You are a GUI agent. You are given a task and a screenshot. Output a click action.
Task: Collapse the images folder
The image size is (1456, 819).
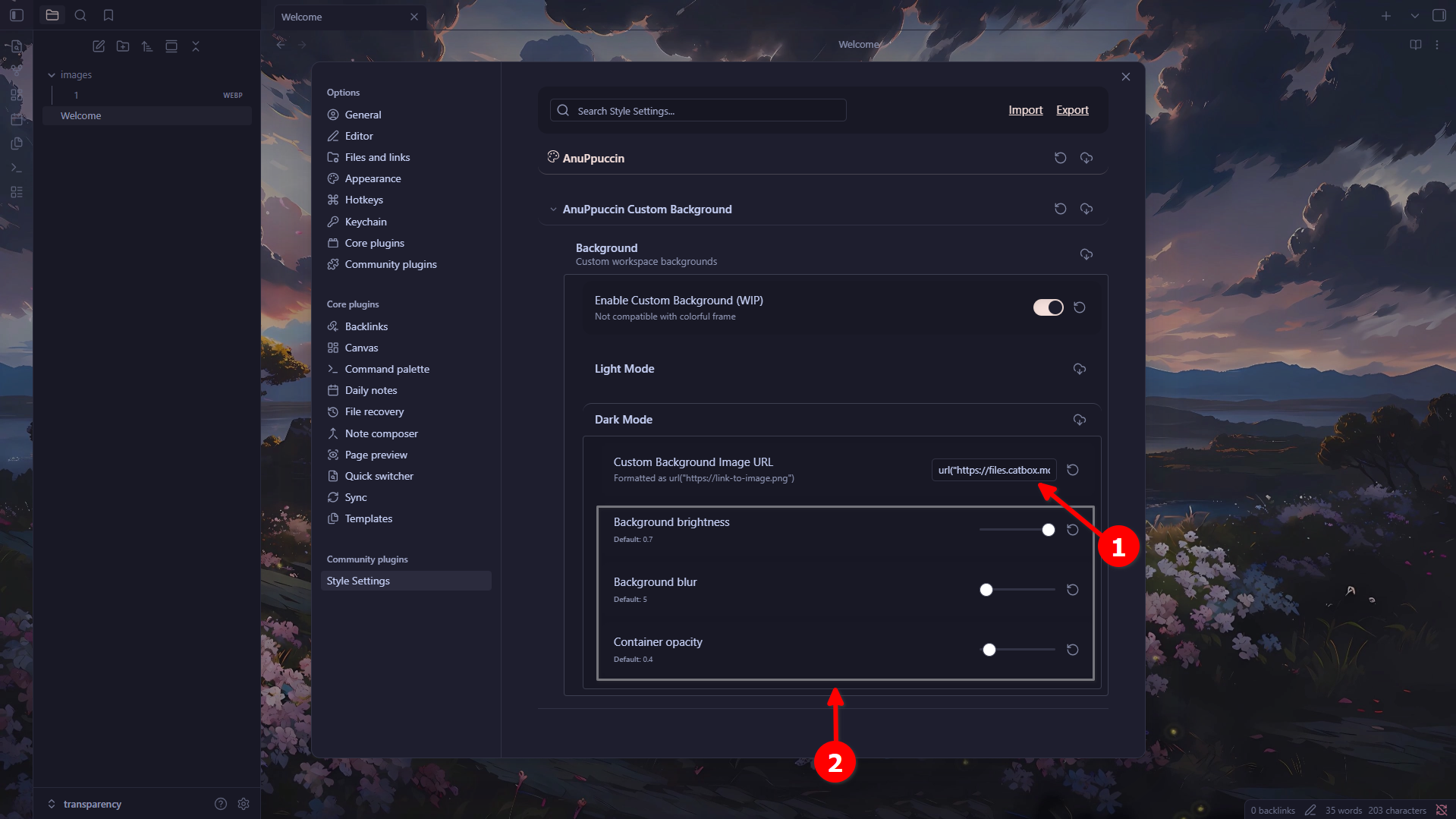[x=52, y=75]
